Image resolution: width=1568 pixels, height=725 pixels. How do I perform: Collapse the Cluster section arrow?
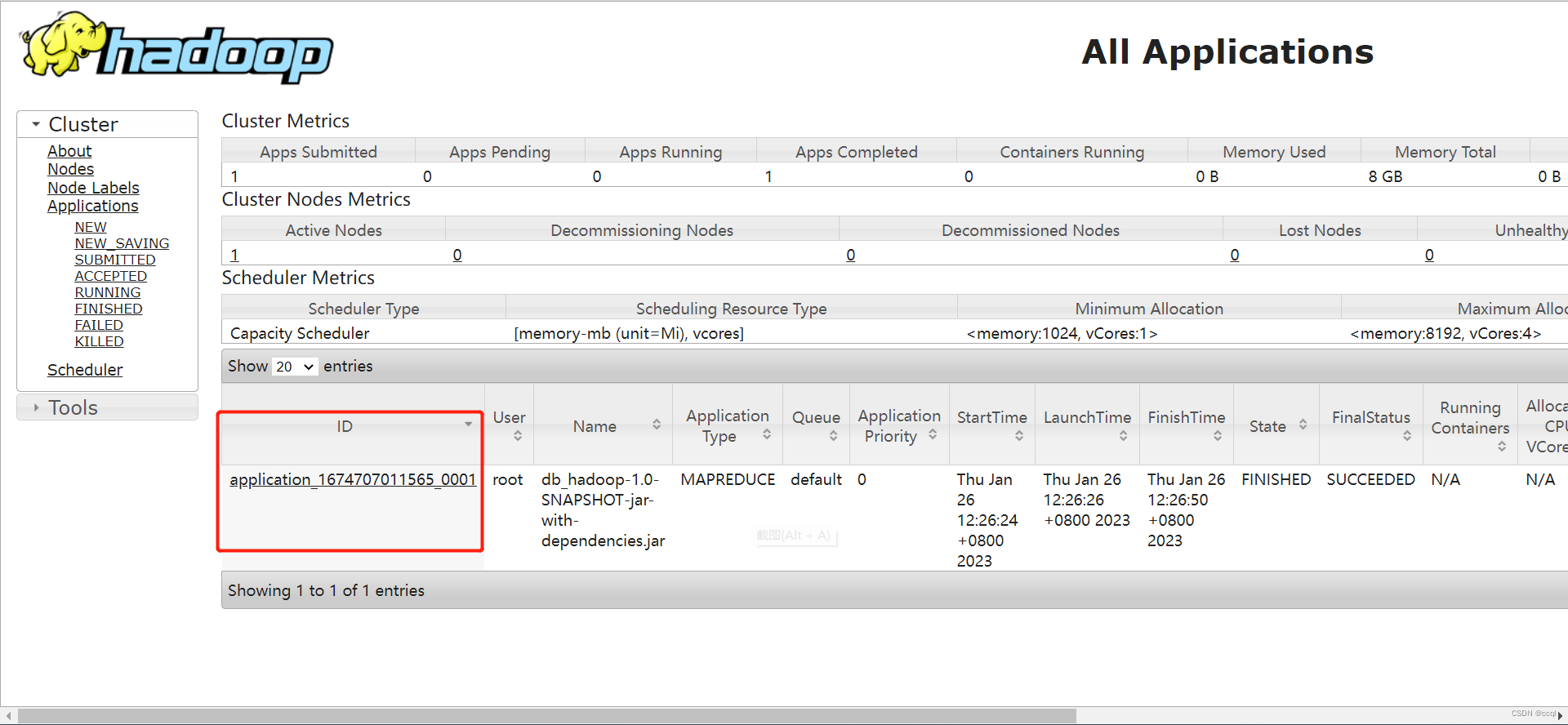pos(36,124)
